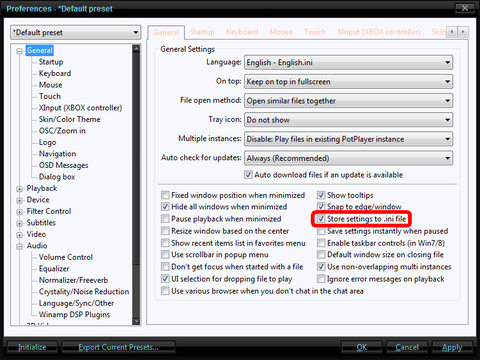The image size is (480, 360).
Task: Collapse the General tree node
Action: (20, 51)
